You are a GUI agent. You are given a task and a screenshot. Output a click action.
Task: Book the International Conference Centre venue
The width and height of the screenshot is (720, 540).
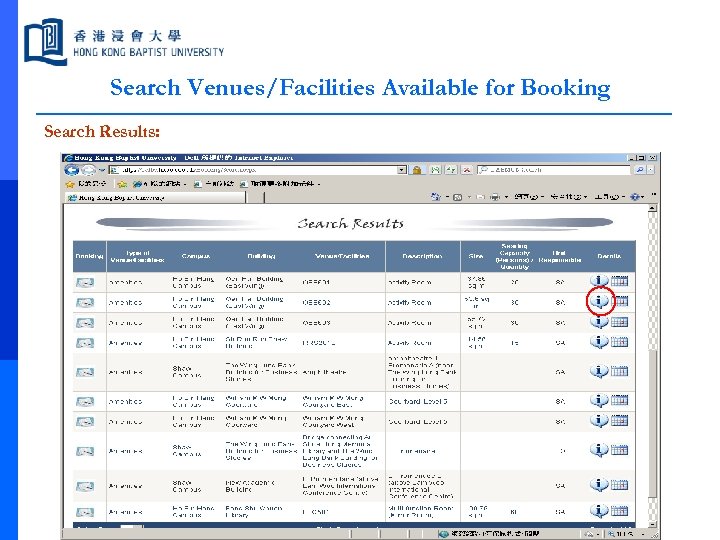[85, 486]
